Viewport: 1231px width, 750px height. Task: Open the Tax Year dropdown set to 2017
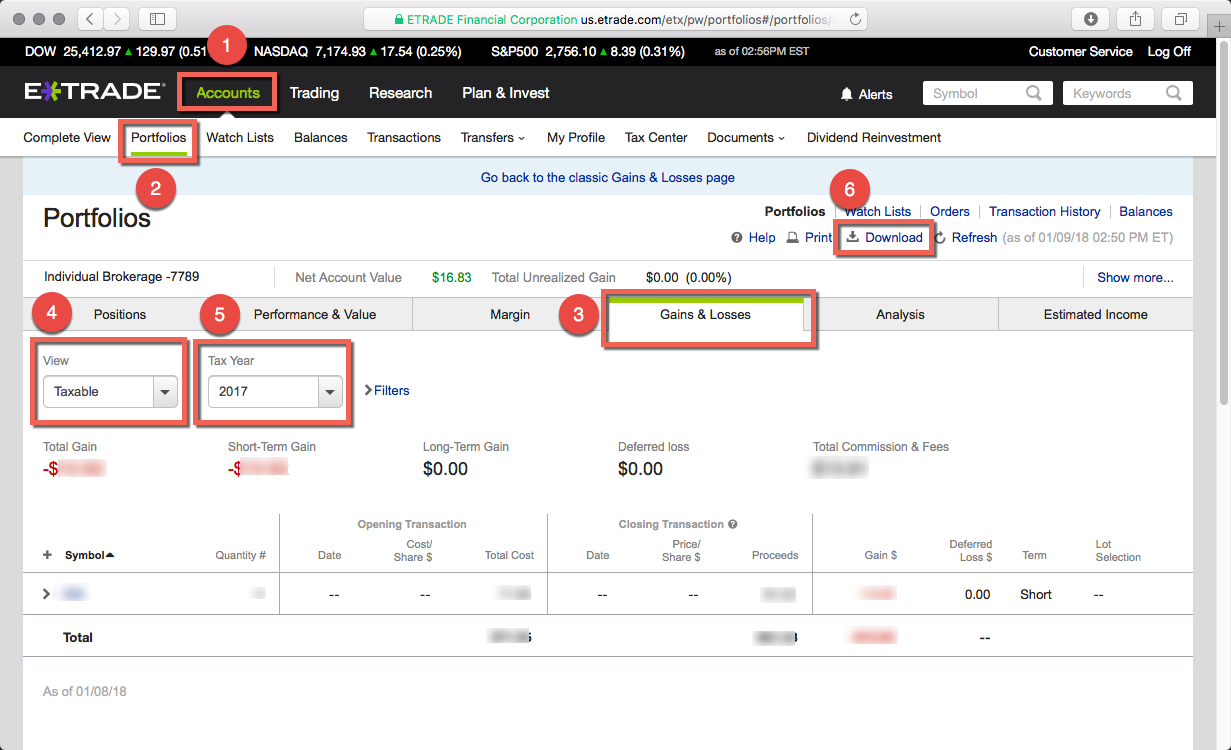275,392
